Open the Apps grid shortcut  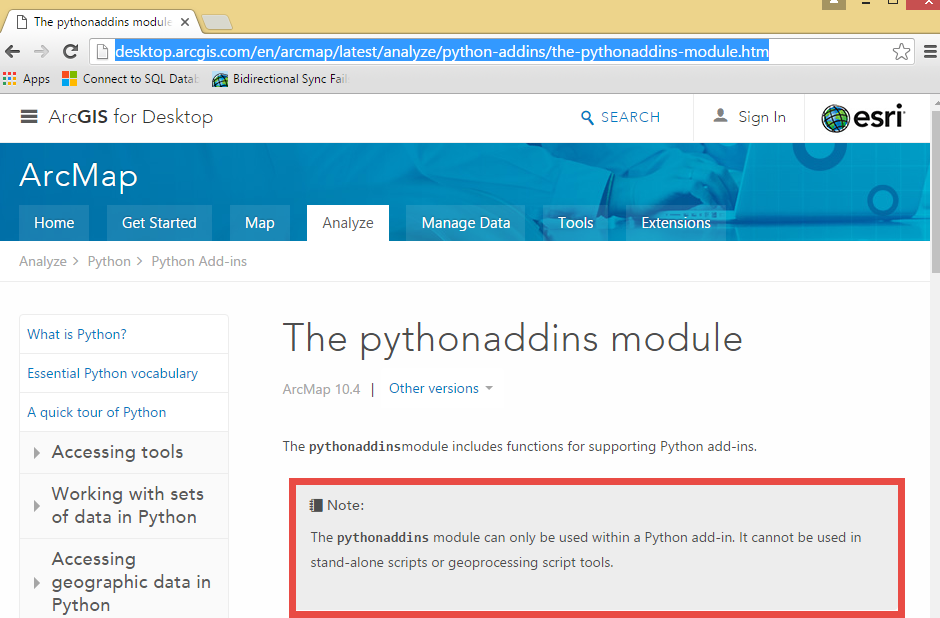[26, 79]
